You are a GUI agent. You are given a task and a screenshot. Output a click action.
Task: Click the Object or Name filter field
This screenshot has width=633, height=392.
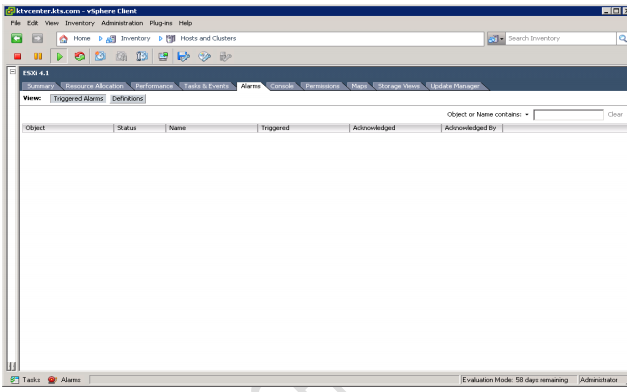568,115
